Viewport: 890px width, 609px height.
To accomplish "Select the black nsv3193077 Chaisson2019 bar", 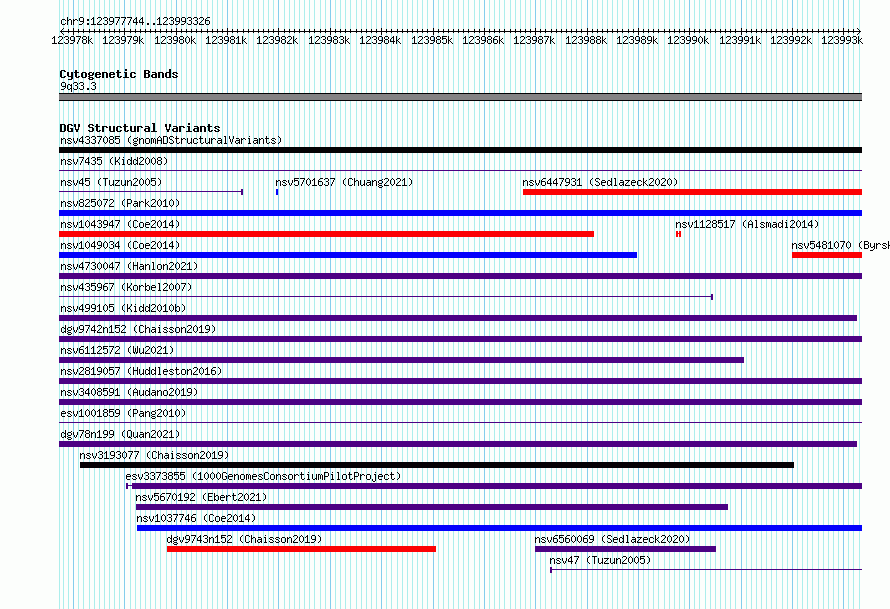I will tap(437, 465).
